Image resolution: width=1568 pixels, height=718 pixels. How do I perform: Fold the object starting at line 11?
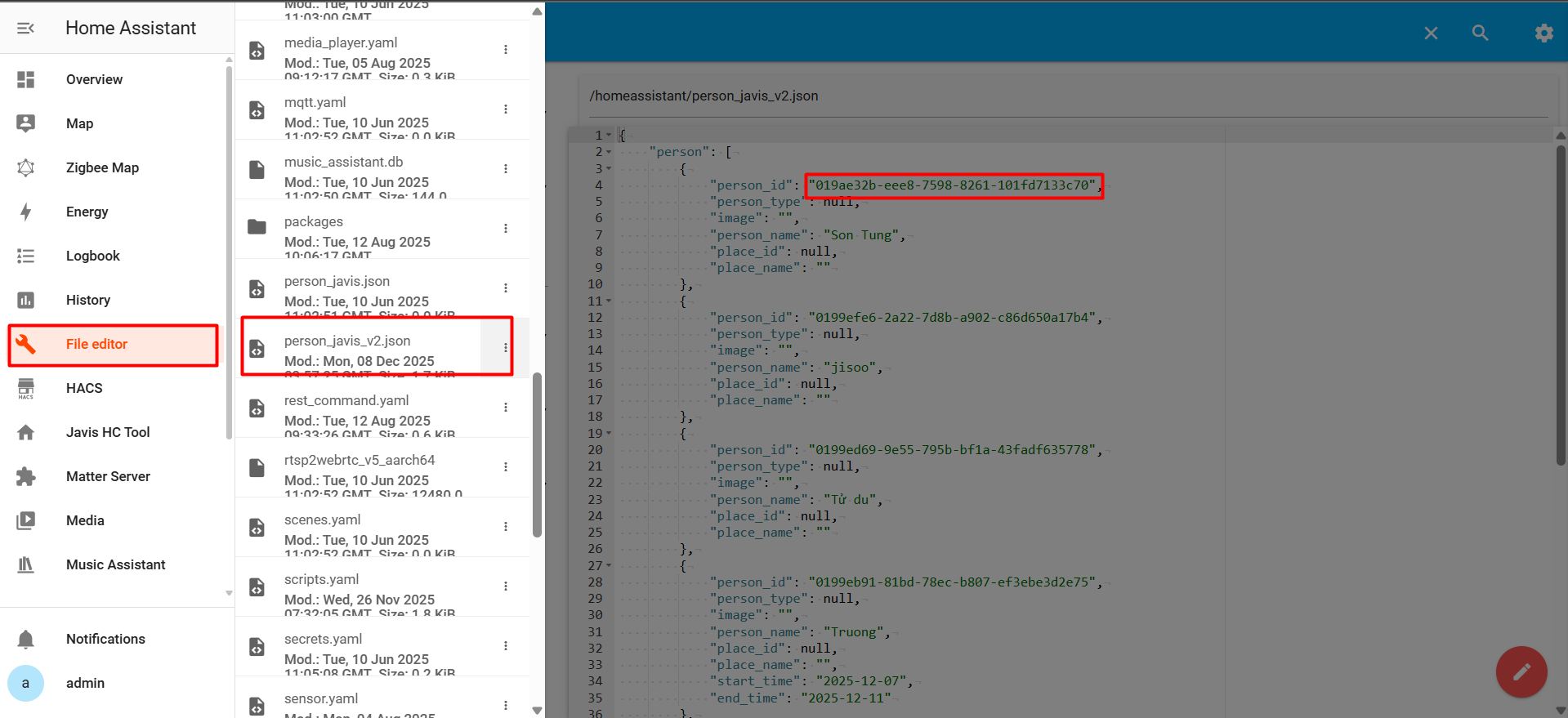click(609, 301)
